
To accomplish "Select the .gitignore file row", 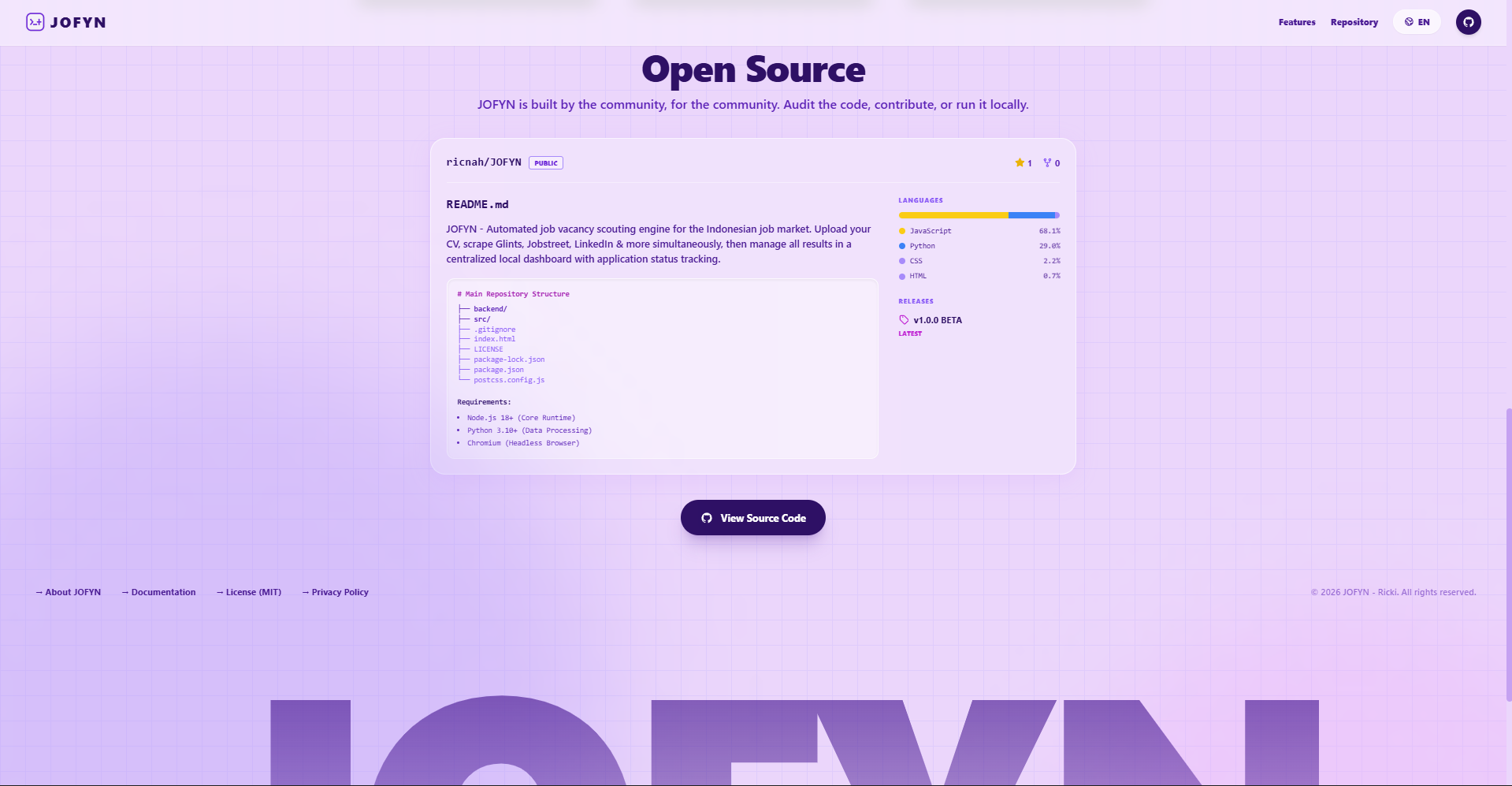I will pos(487,330).
